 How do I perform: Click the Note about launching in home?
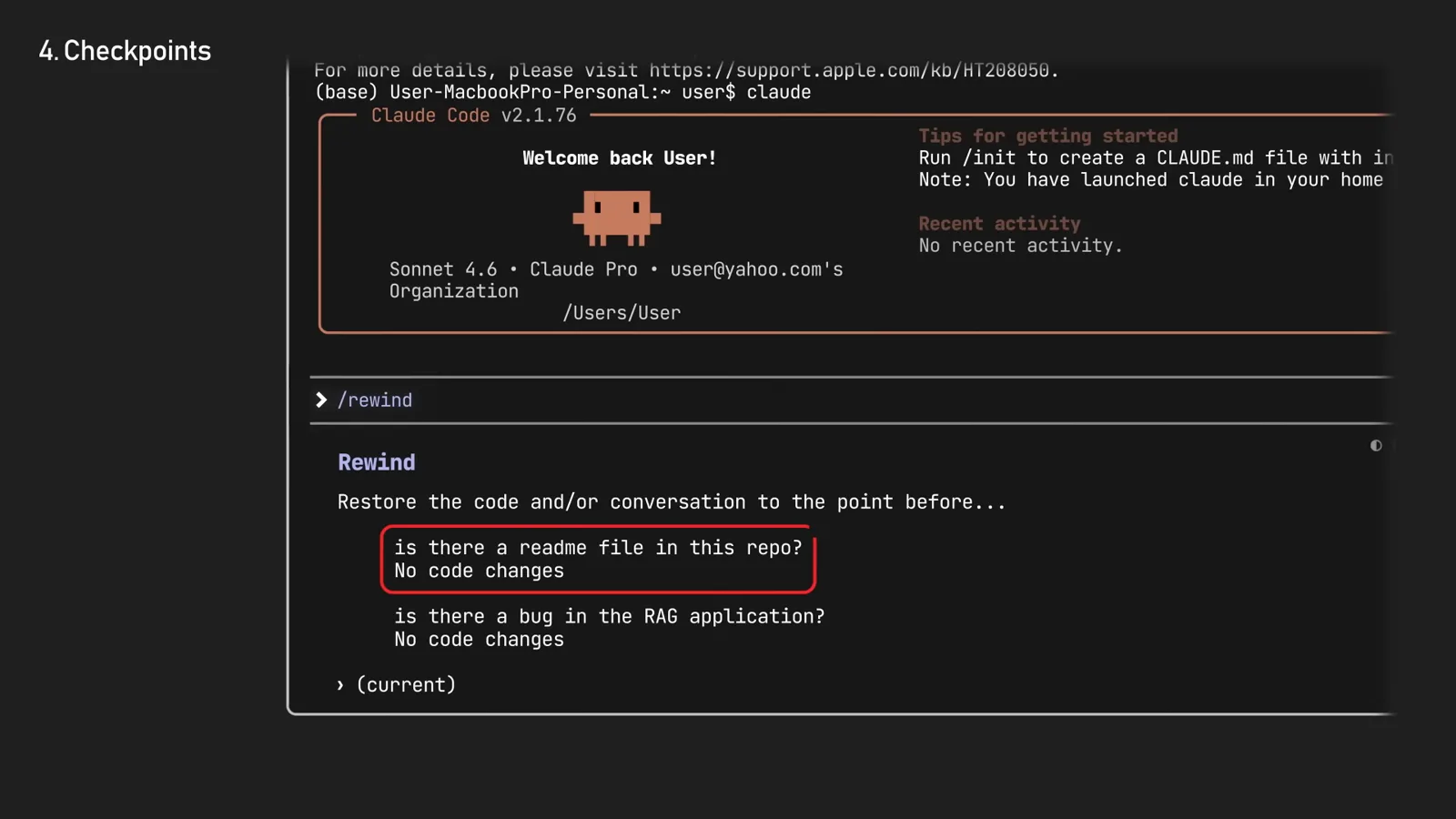point(1151,180)
